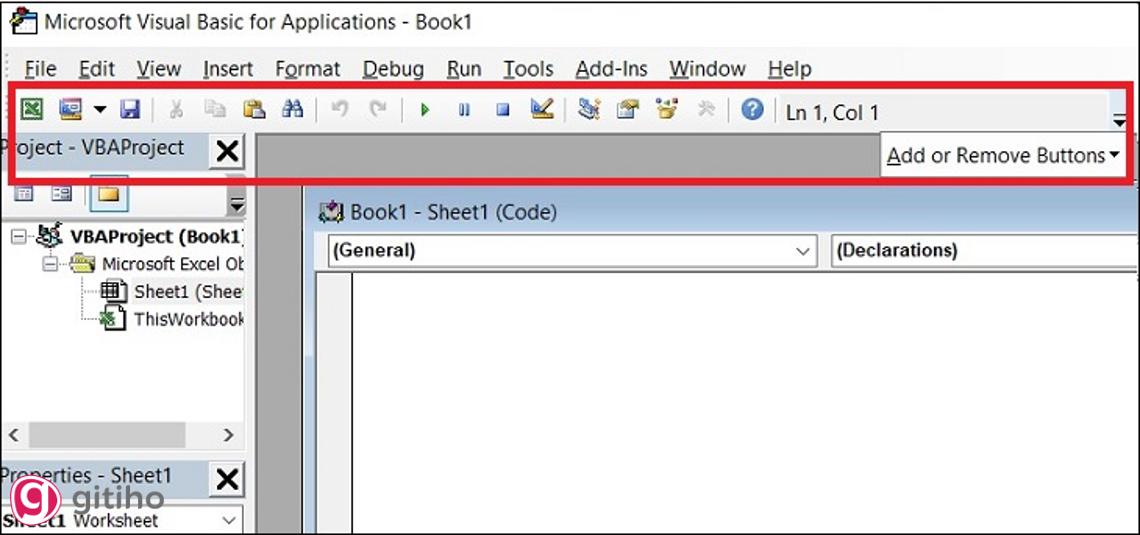Open the Object Browser icon
Screen dimensions: 1140x535
pyautogui.click(x=666, y=110)
